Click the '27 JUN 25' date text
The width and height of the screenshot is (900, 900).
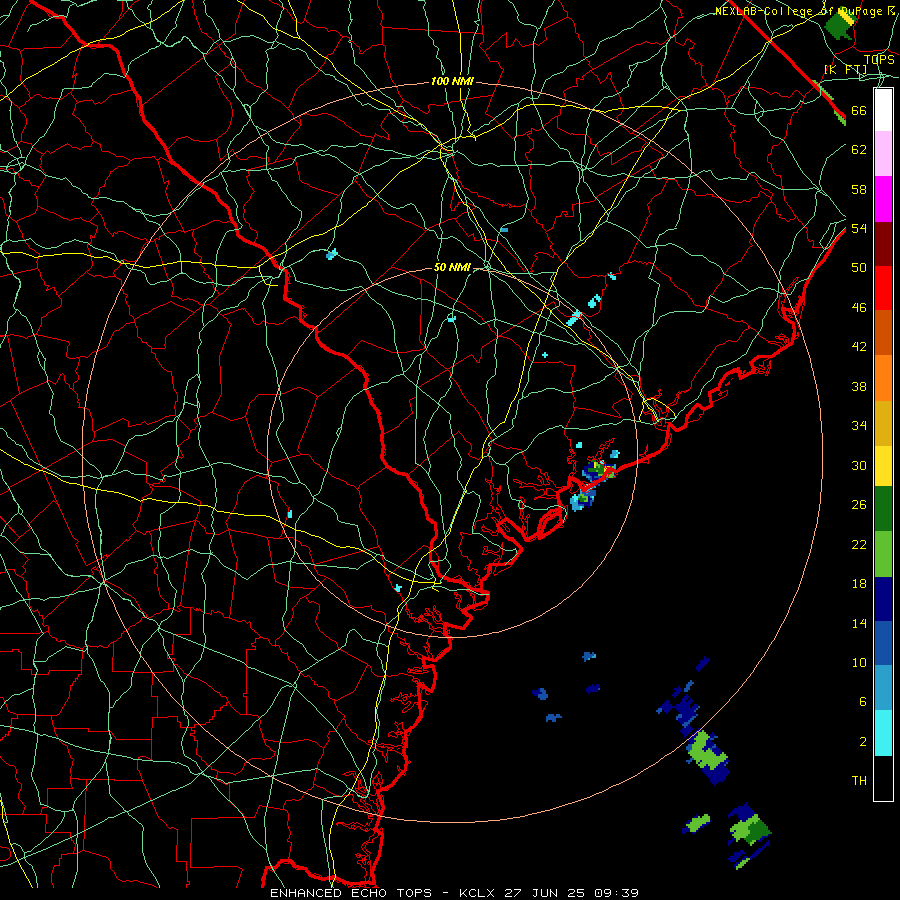pyautogui.click(x=544, y=893)
